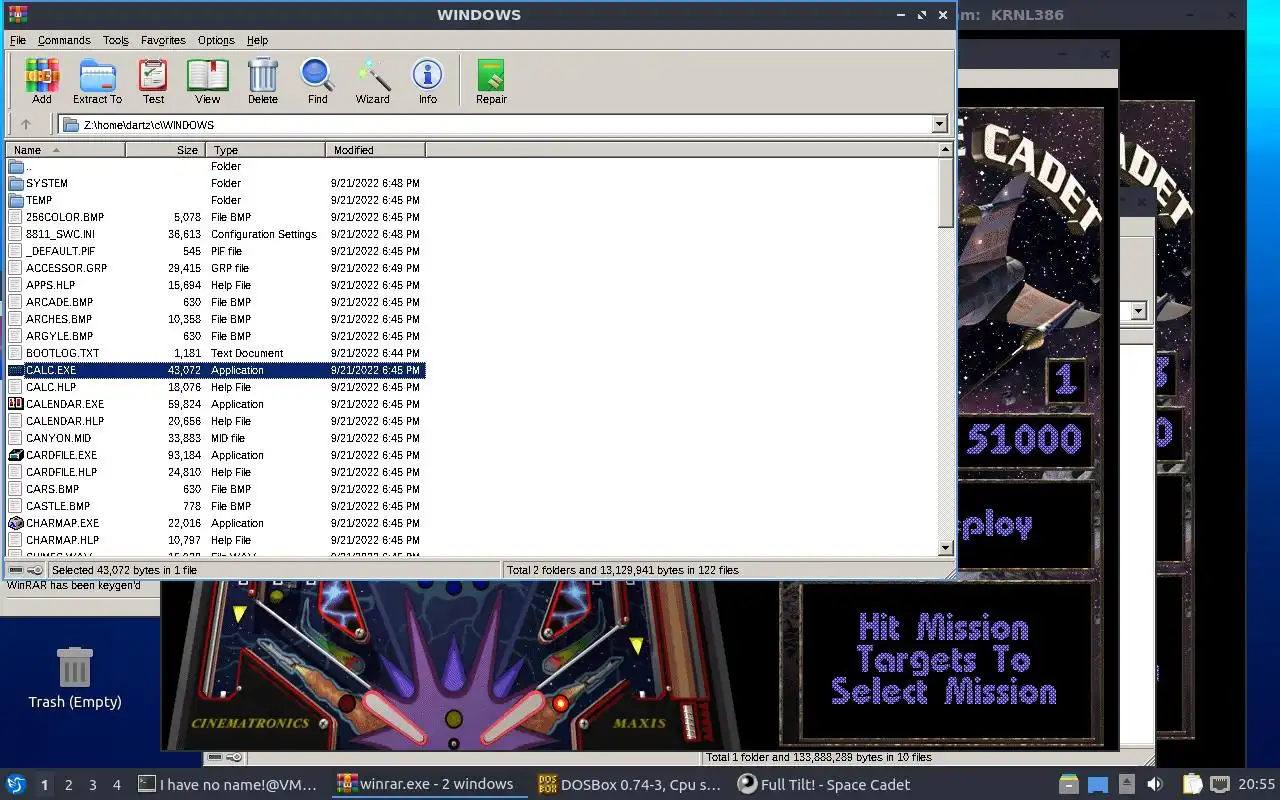The width and height of the screenshot is (1280, 800).
Task: Open the Help menu
Action: pyautogui.click(x=257, y=40)
